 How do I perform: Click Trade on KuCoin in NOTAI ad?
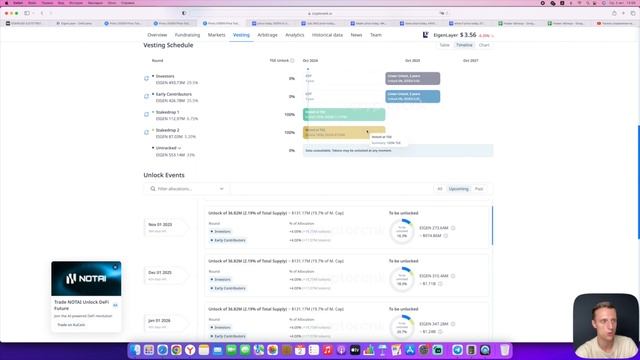pyautogui.click(x=71, y=325)
